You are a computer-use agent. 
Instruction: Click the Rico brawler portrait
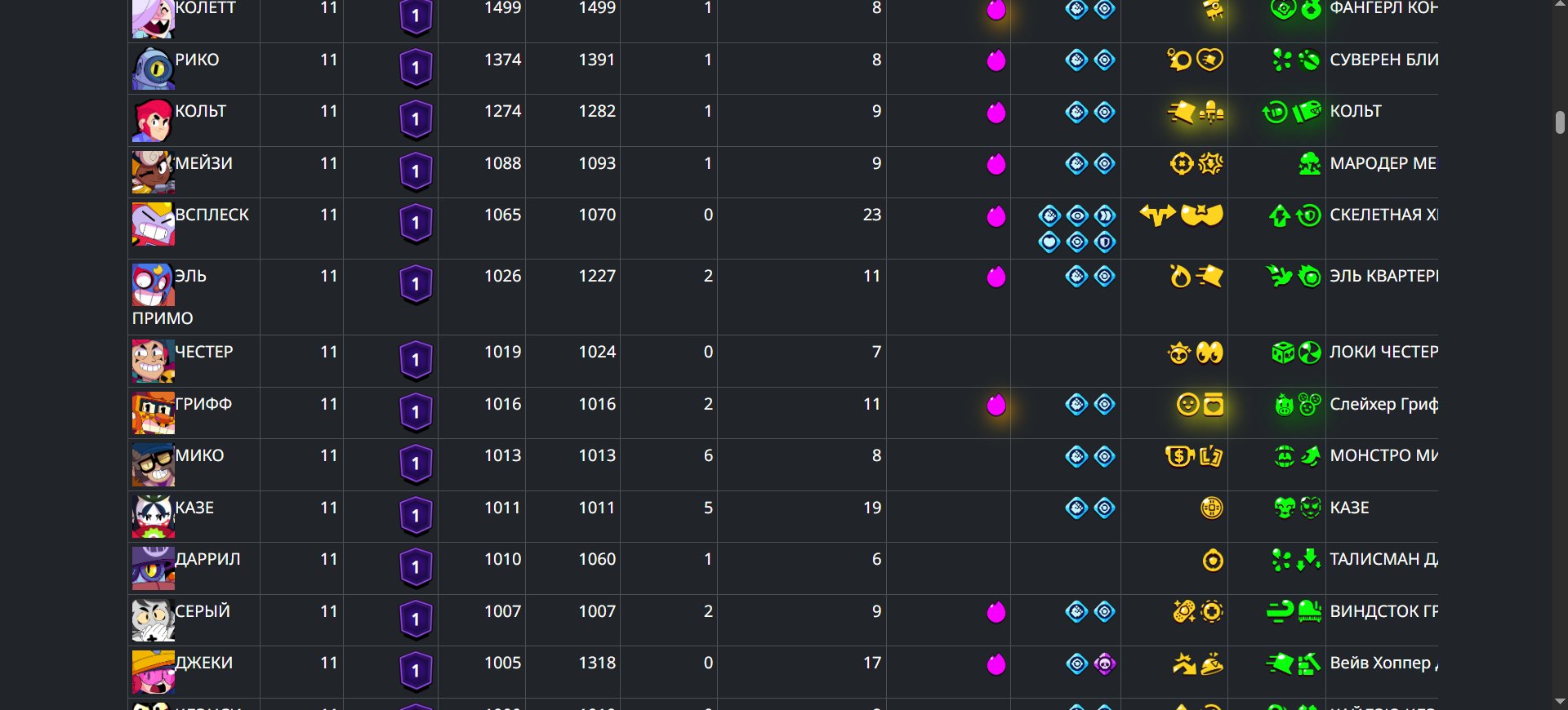tap(154, 69)
